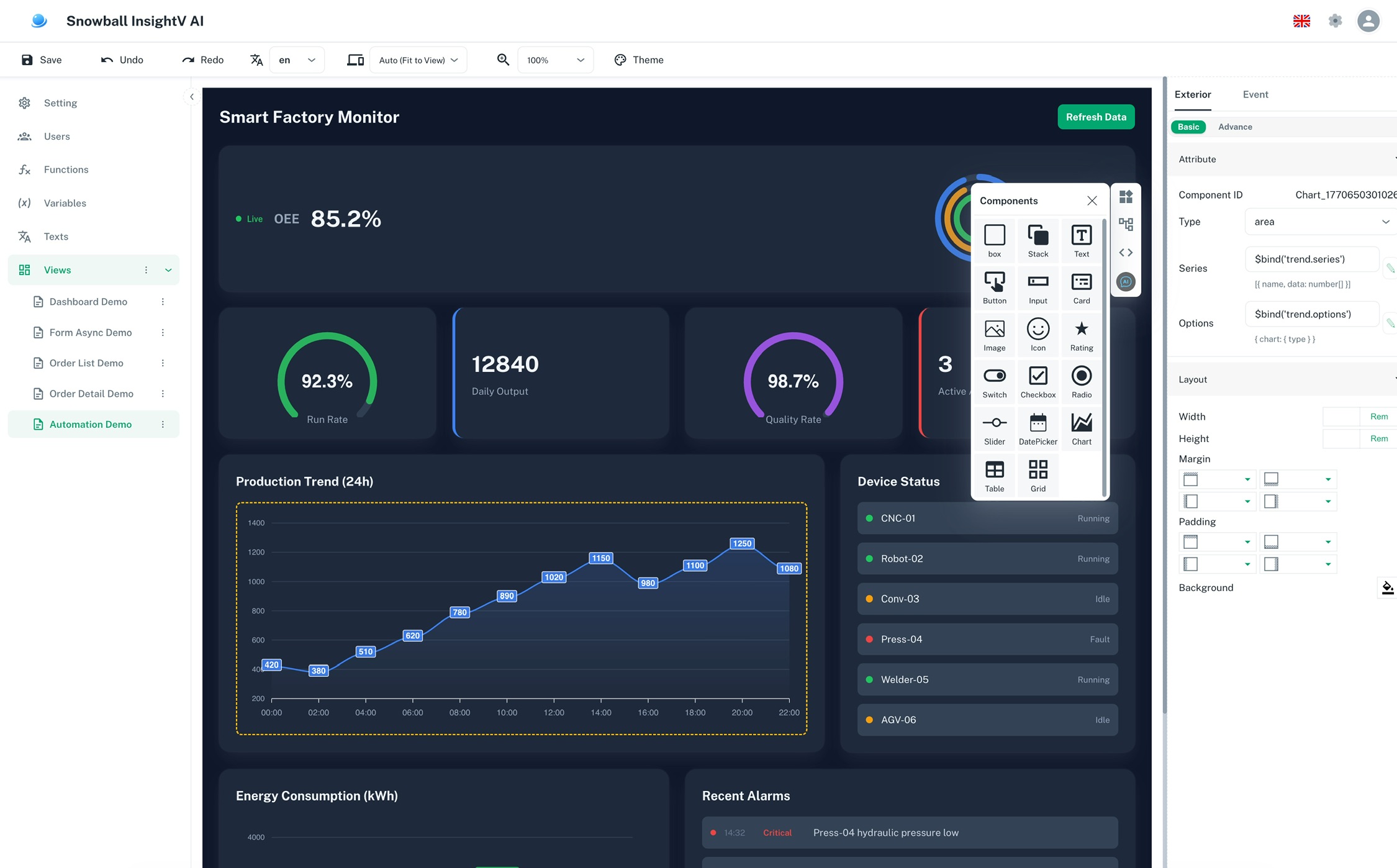
Task: Switch to Advance mode in the Exterior panel
Action: pyautogui.click(x=1234, y=127)
